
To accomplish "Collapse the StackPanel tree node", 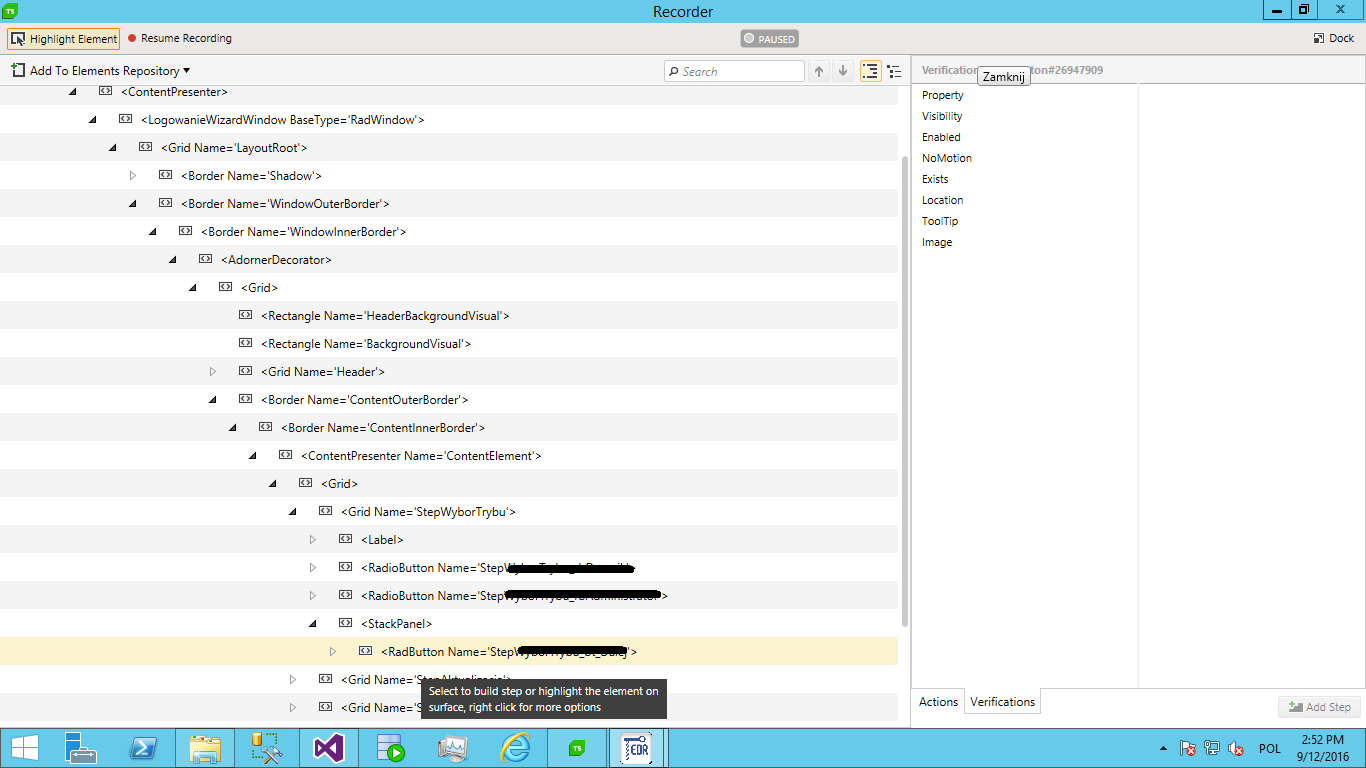I will pos(312,624).
